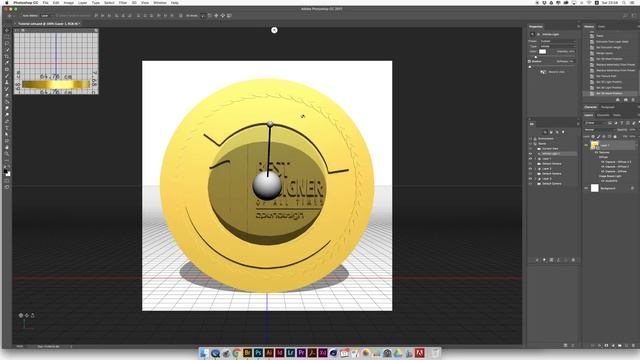Open Bridge from the Dock
The width and height of the screenshot is (640, 360).
(x=247, y=353)
